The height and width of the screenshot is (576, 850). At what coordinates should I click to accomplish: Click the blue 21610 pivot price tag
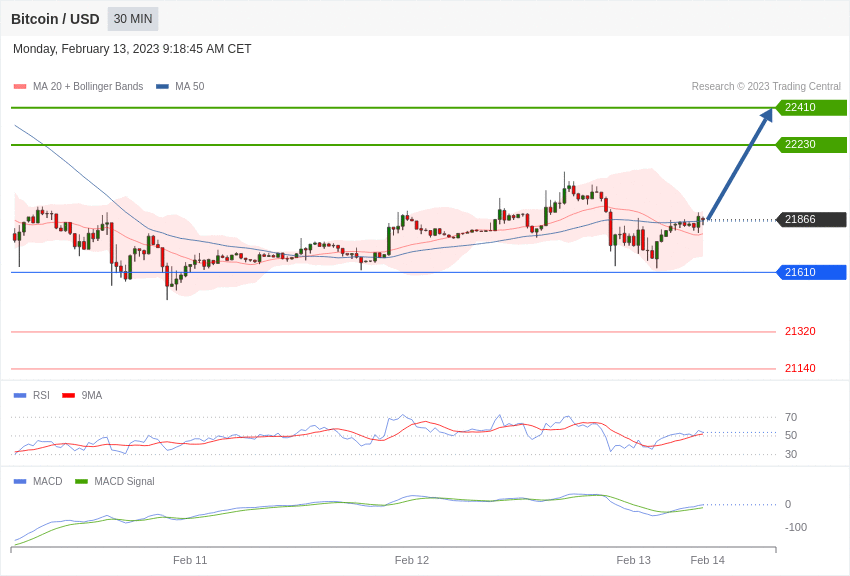pos(811,272)
